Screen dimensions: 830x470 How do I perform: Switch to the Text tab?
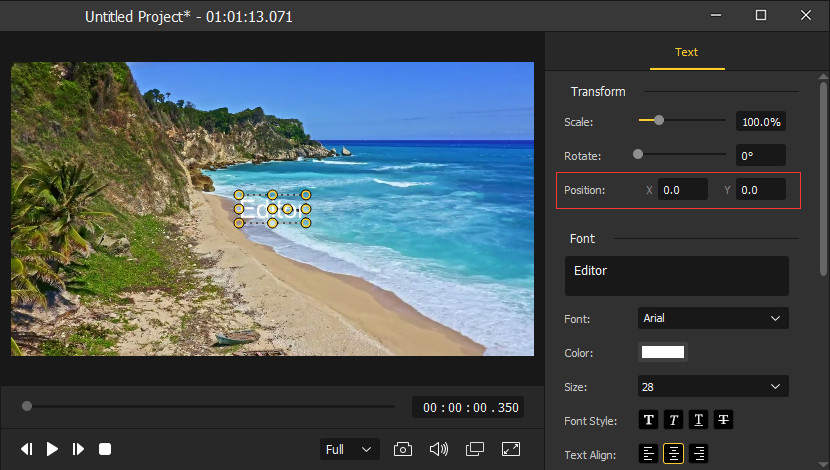point(686,52)
